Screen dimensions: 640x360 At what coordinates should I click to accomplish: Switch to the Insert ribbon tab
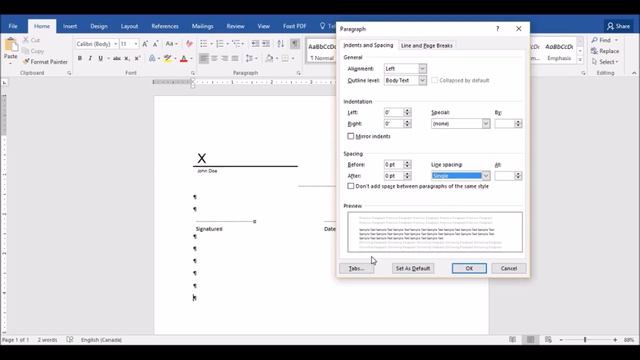tap(70, 26)
